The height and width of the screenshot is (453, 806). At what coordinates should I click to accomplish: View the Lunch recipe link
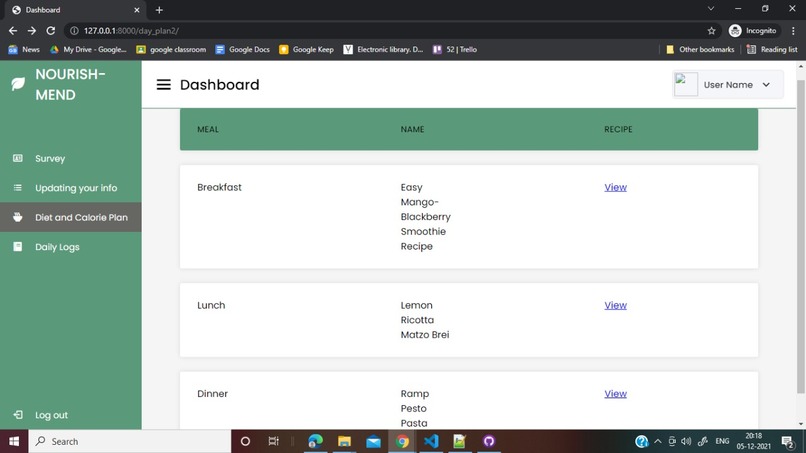615,305
